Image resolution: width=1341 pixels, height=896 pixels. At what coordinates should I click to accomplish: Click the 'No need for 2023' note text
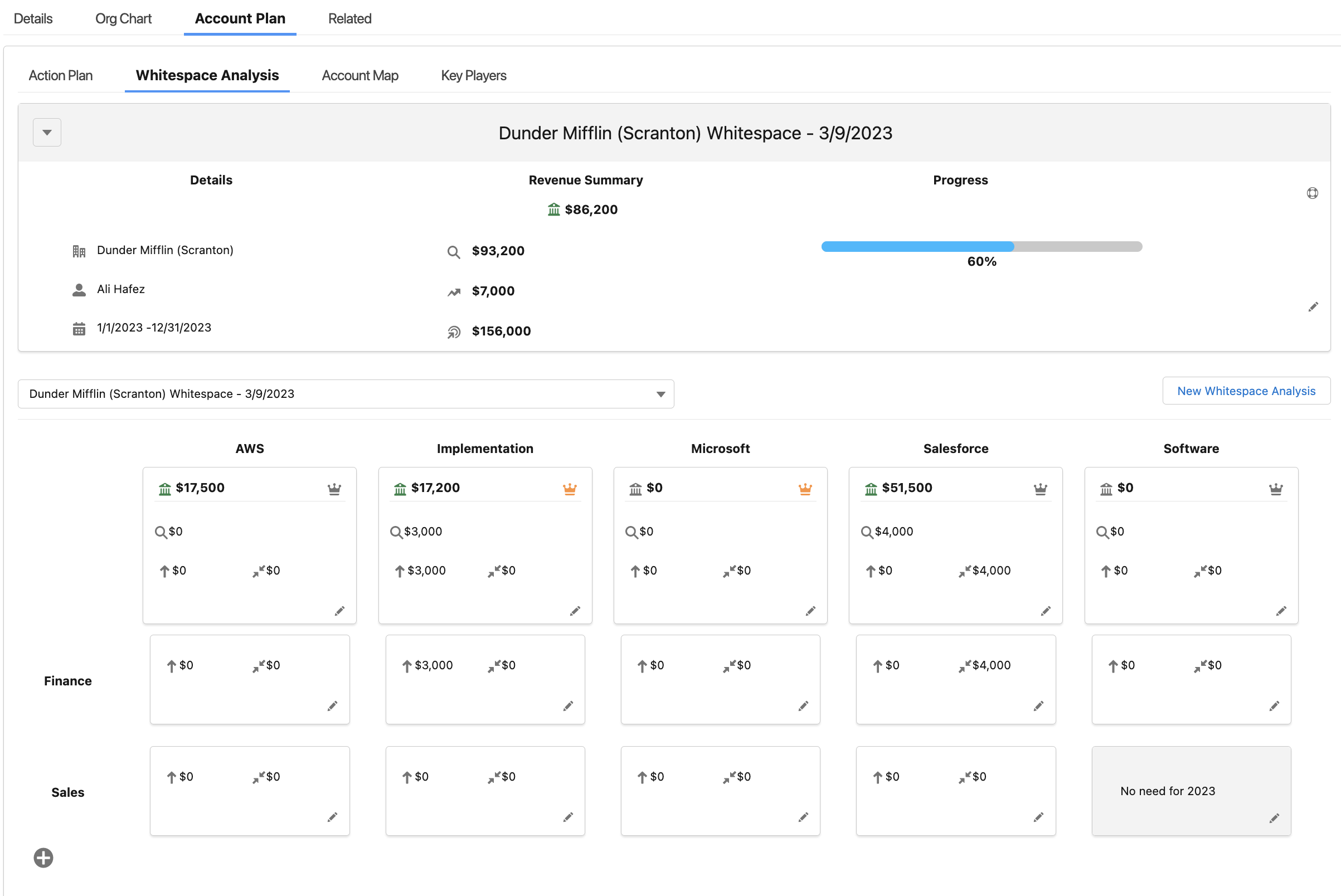[1168, 791]
